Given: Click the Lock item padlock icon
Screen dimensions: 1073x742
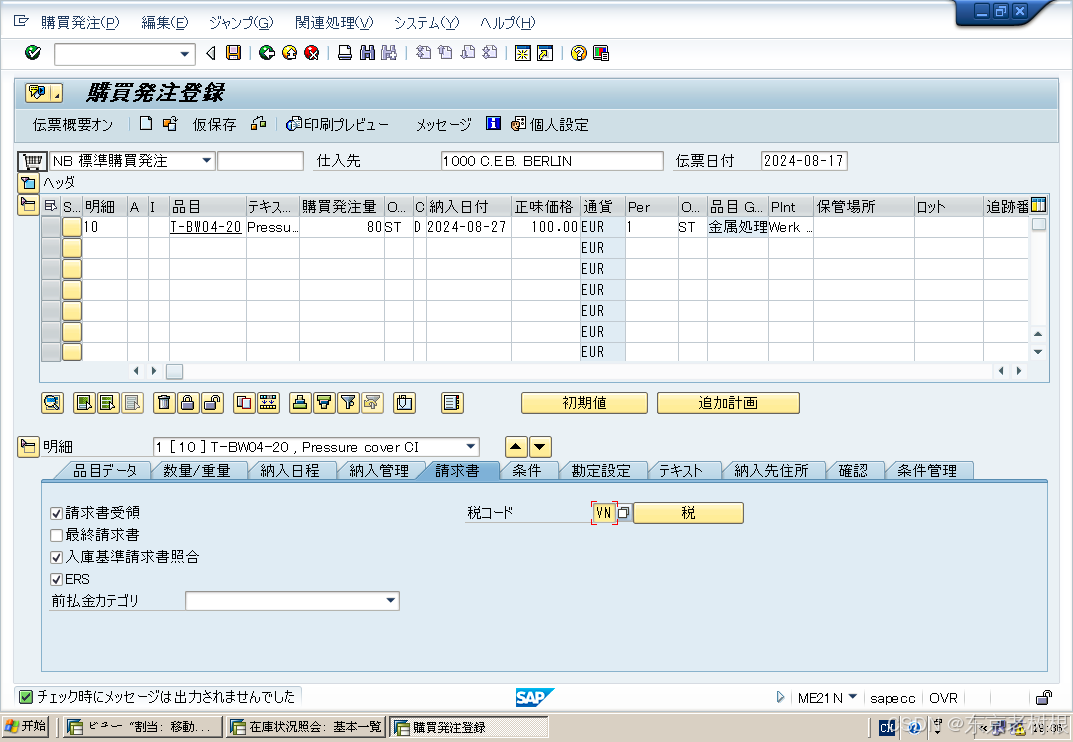Looking at the screenshot, I should coord(188,402).
